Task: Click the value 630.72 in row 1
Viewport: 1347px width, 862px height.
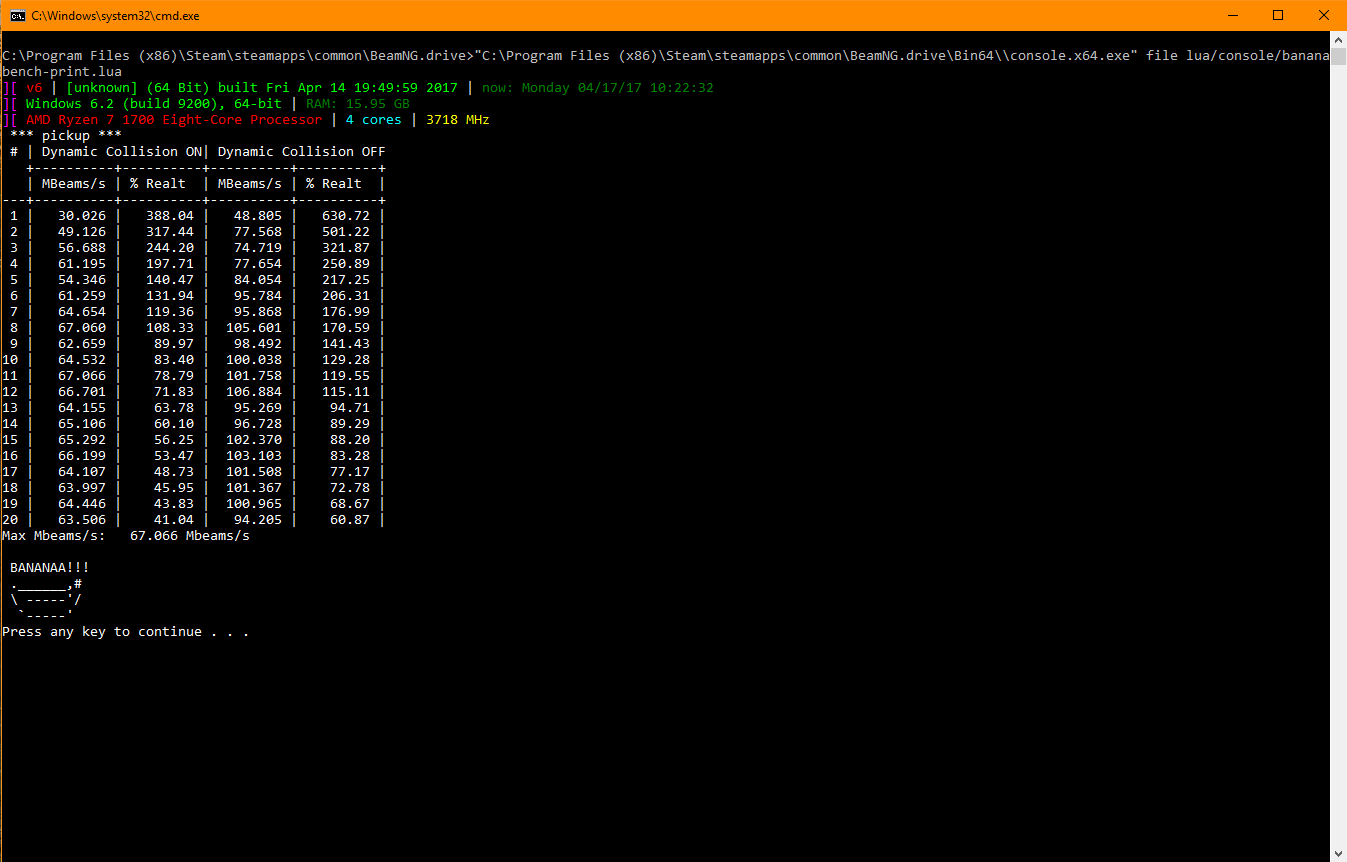Action: (346, 216)
